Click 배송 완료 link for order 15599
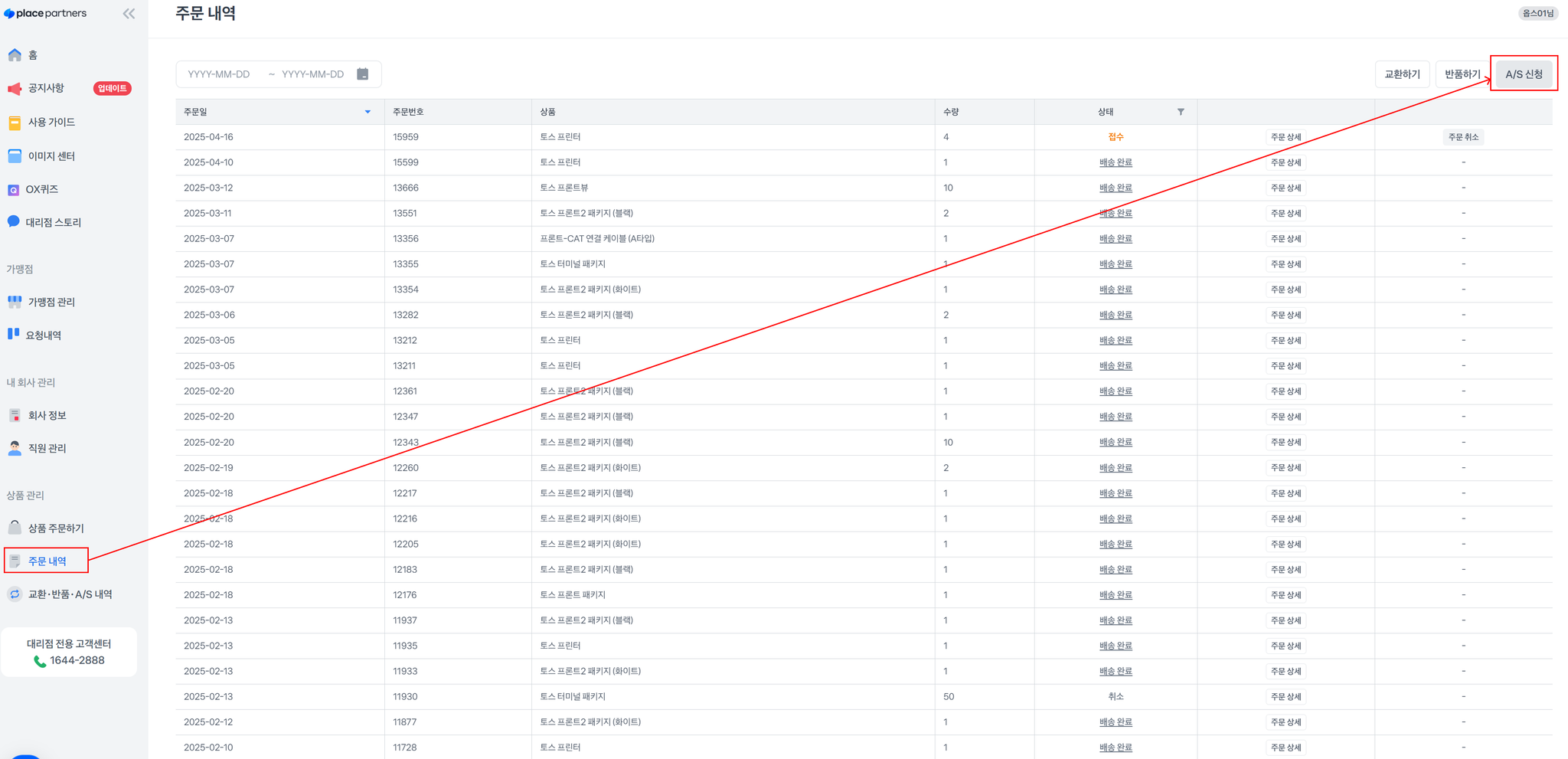This screenshot has width=1568, height=759. click(x=1116, y=162)
